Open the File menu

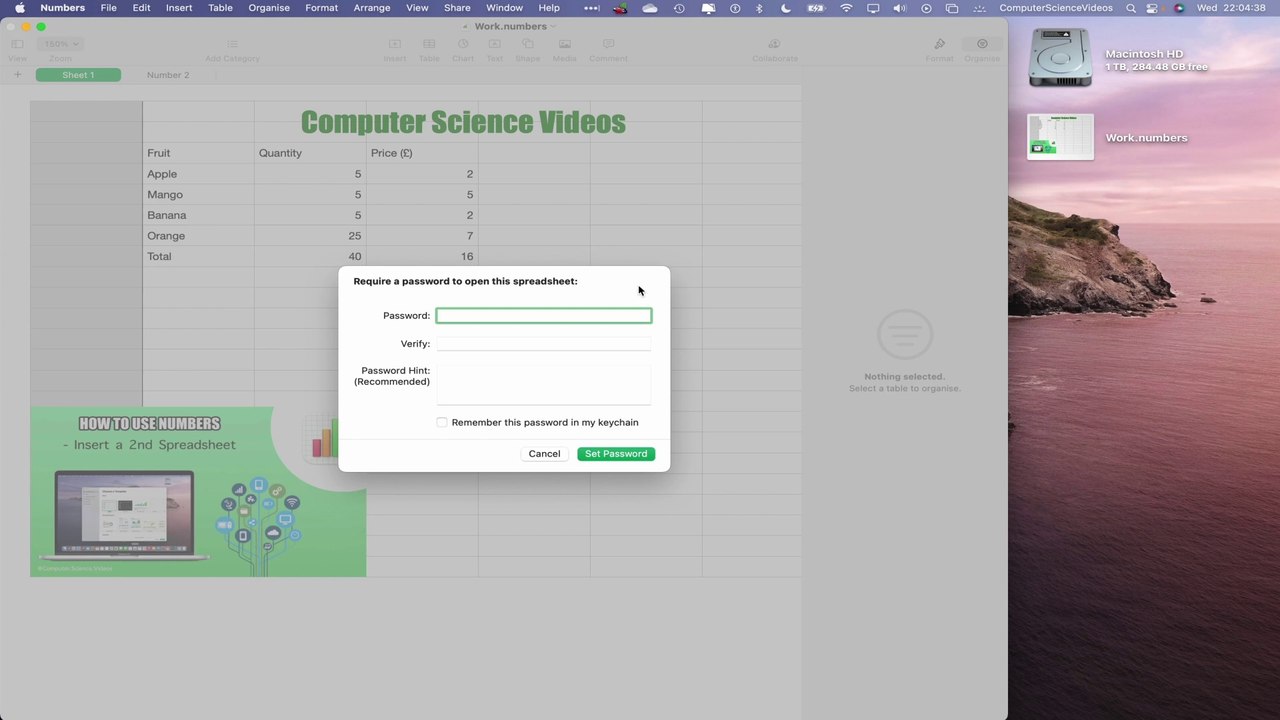tap(108, 8)
